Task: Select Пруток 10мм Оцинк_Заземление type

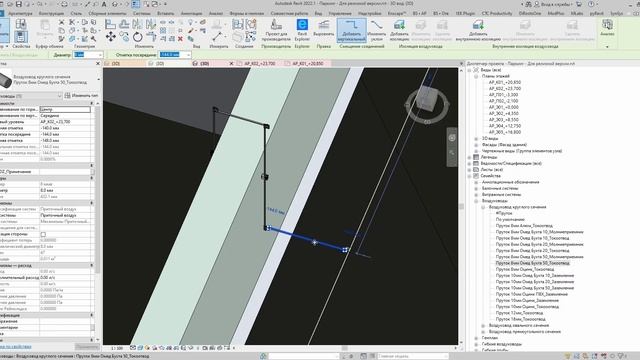Action: pyautogui.click(x=527, y=300)
